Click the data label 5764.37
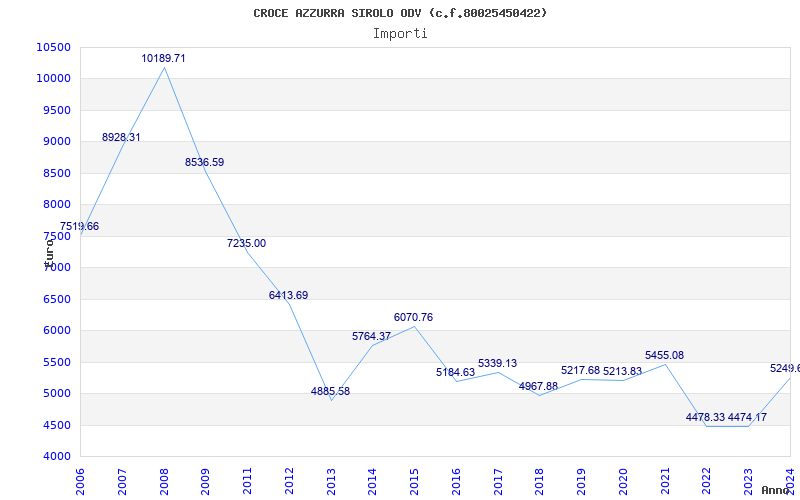Viewport: 800px width, 500px height. pyautogui.click(x=371, y=336)
